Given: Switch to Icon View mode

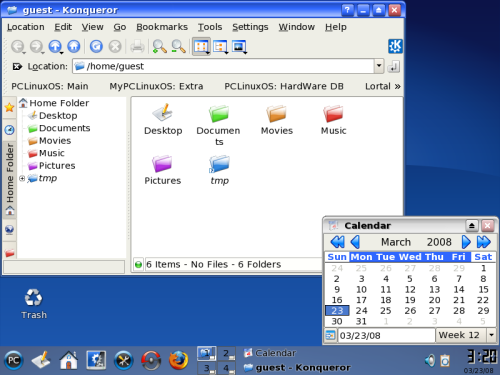Looking at the screenshot, I should coord(201,46).
